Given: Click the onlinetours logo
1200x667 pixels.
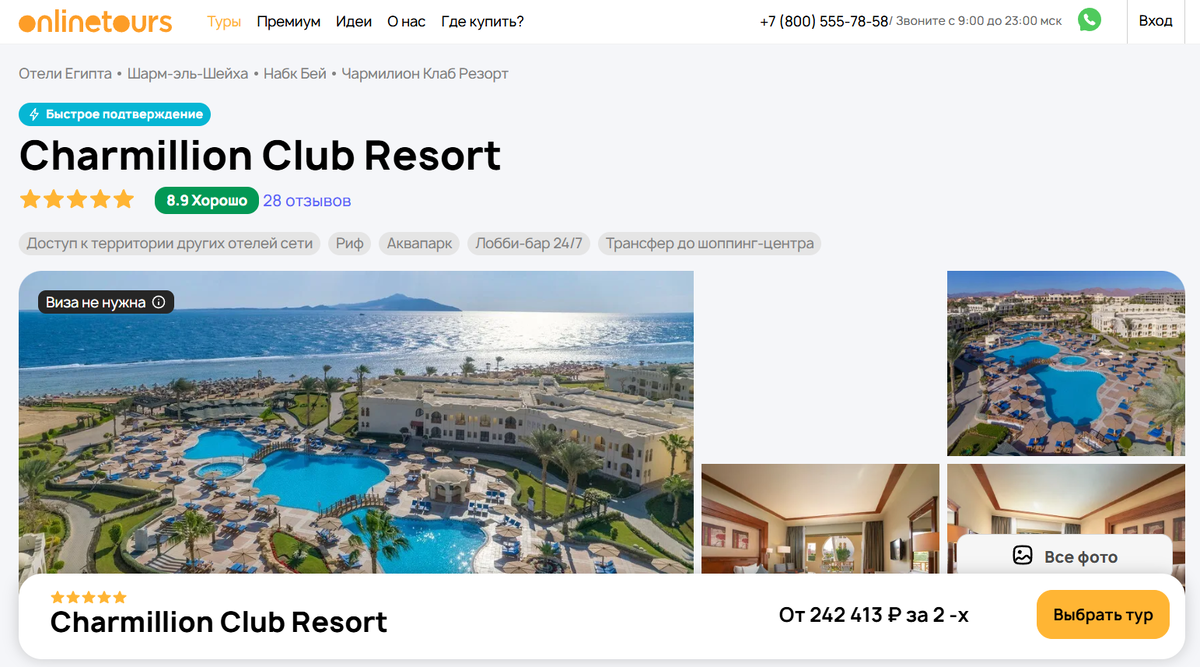Looking at the screenshot, I should (96, 21).
